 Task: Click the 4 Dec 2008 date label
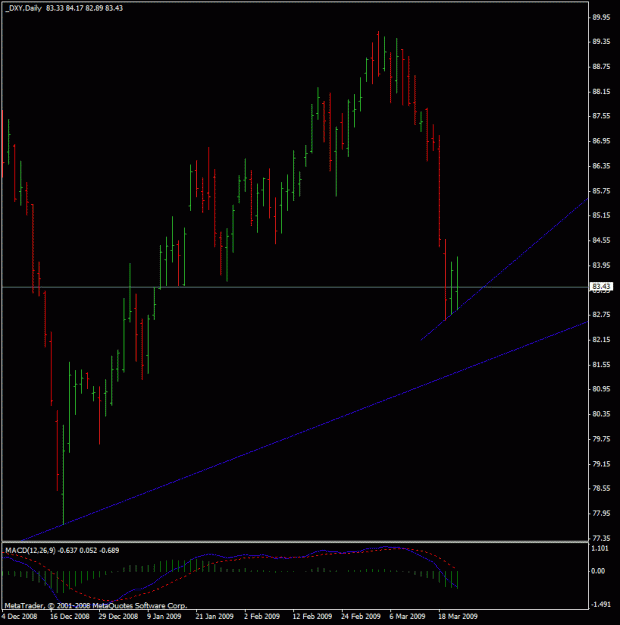point(20,616)
